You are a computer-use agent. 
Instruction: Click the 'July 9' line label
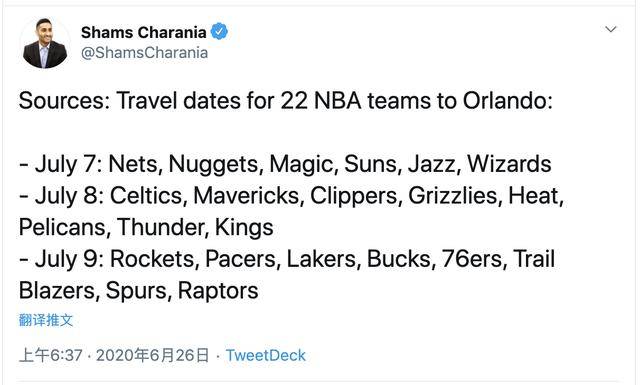(x=71, y=259)
